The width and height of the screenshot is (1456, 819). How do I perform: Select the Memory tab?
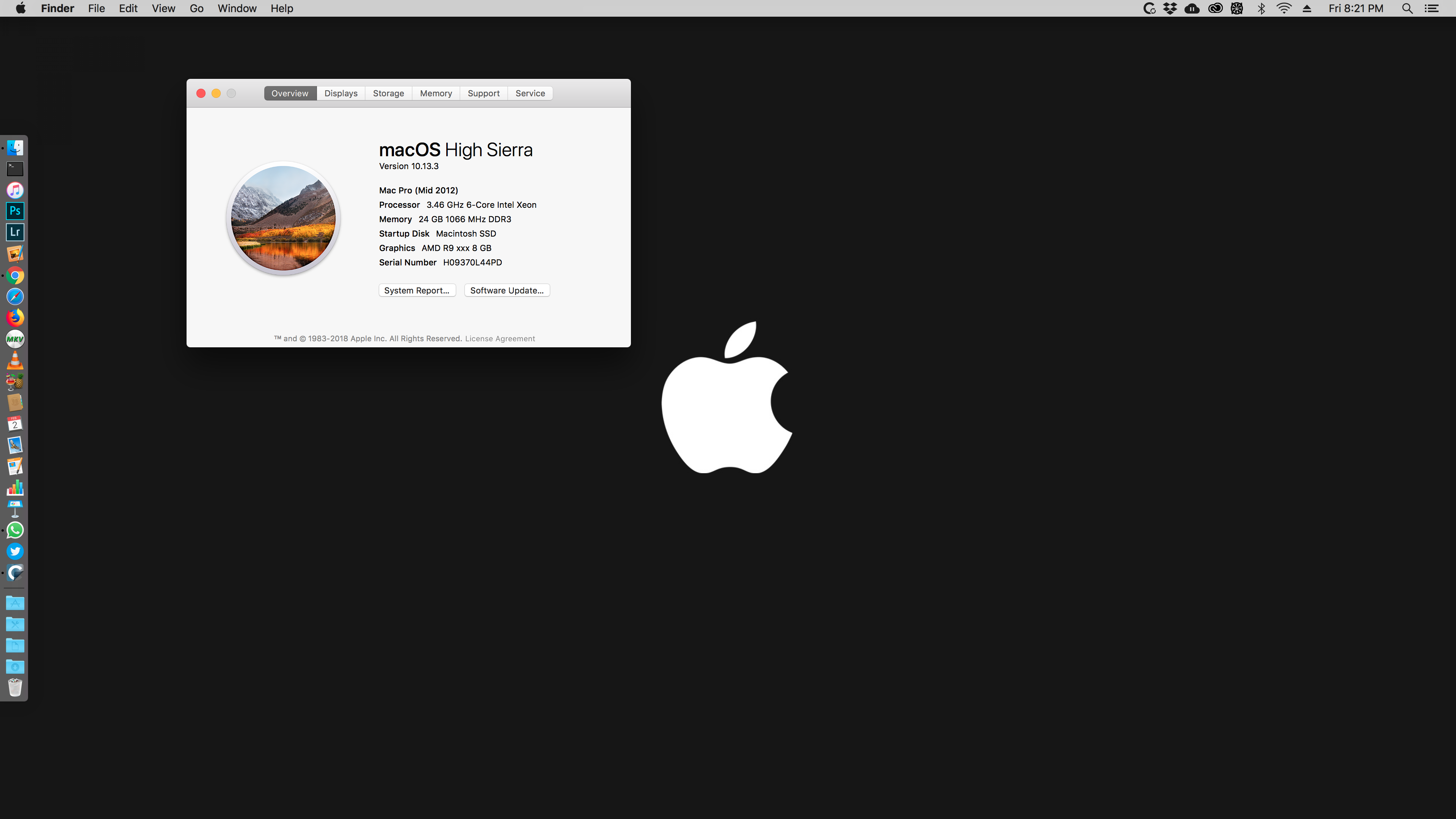[x=436, y=93]
